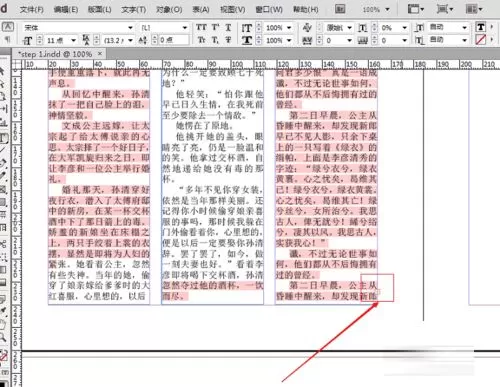
Task: Click the font size icon
Action: tap(28, 41)
